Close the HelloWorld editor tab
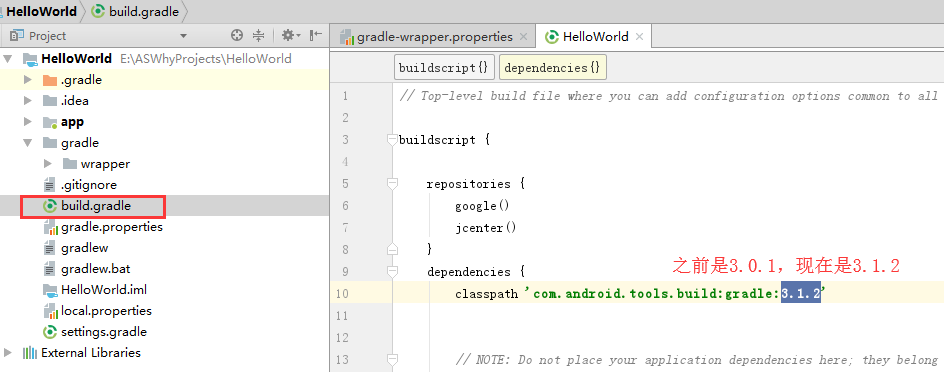944x372 pixels. coord(639,37)
